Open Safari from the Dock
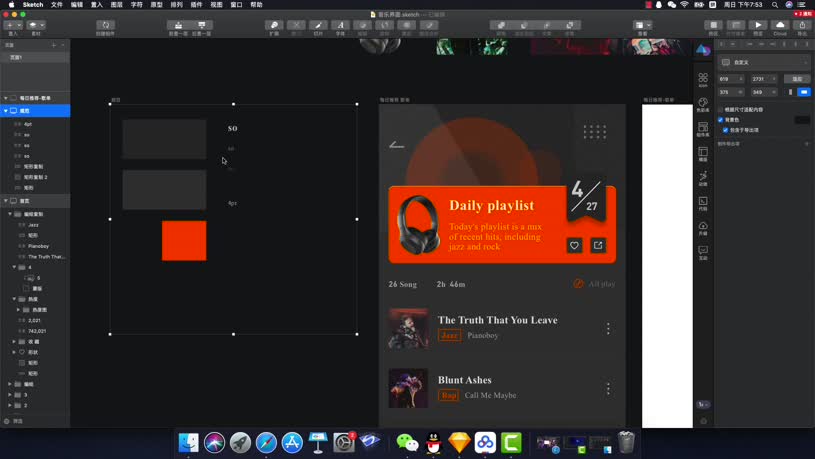Screen dimensions: 815x459 pos(266,442)
